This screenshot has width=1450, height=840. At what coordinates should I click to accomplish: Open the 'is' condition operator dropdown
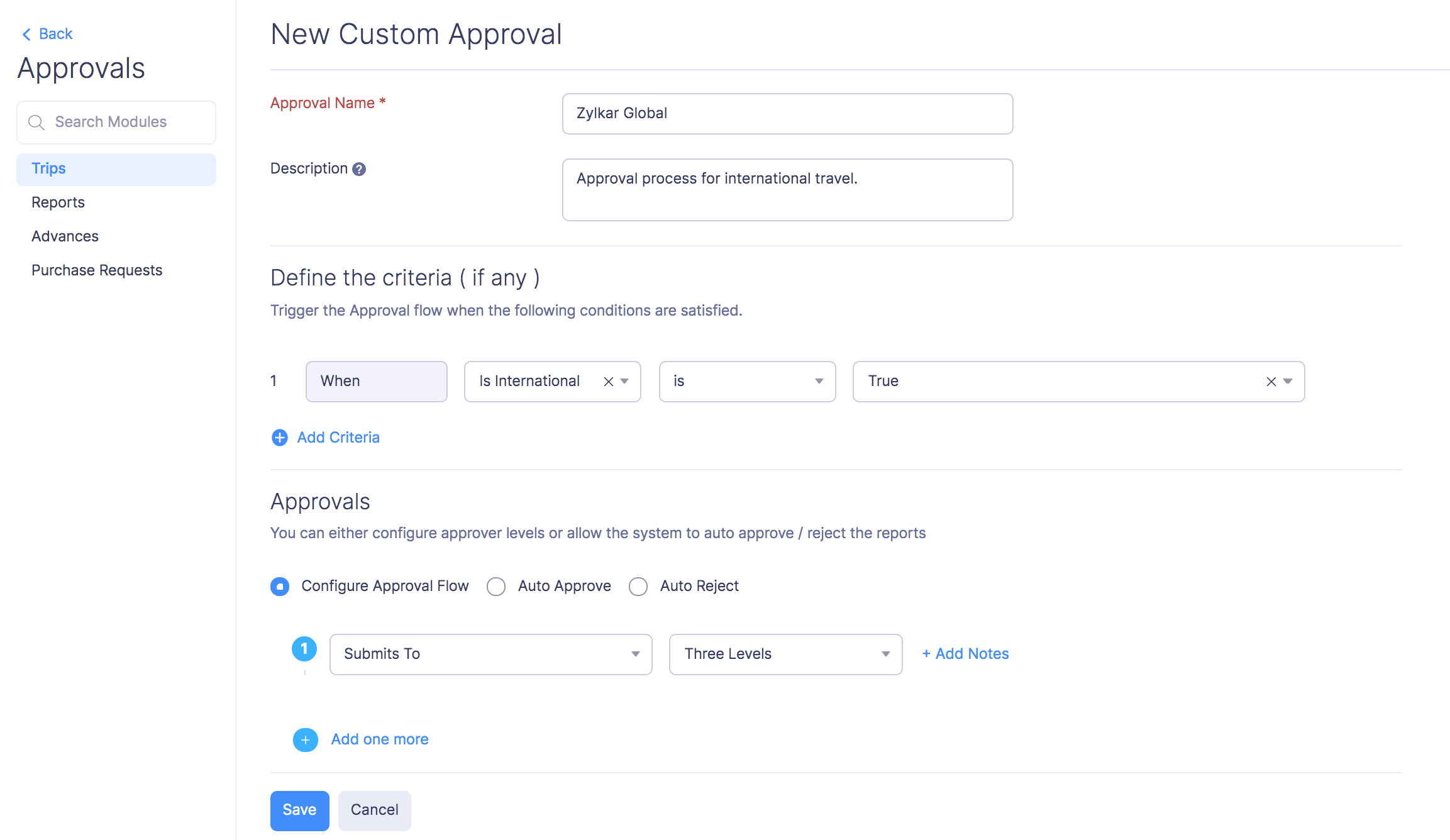pos(747,382)
